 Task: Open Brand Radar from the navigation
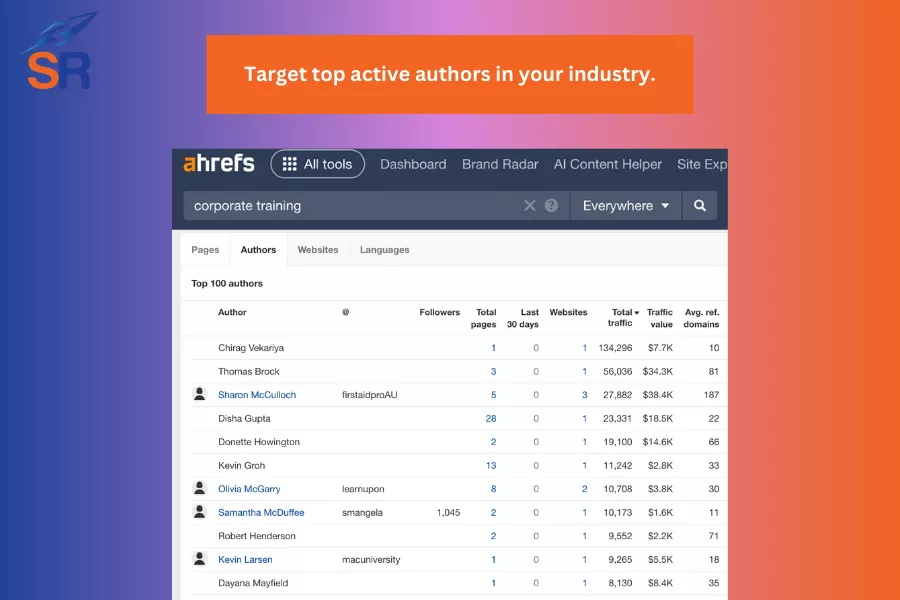[500, 164]
